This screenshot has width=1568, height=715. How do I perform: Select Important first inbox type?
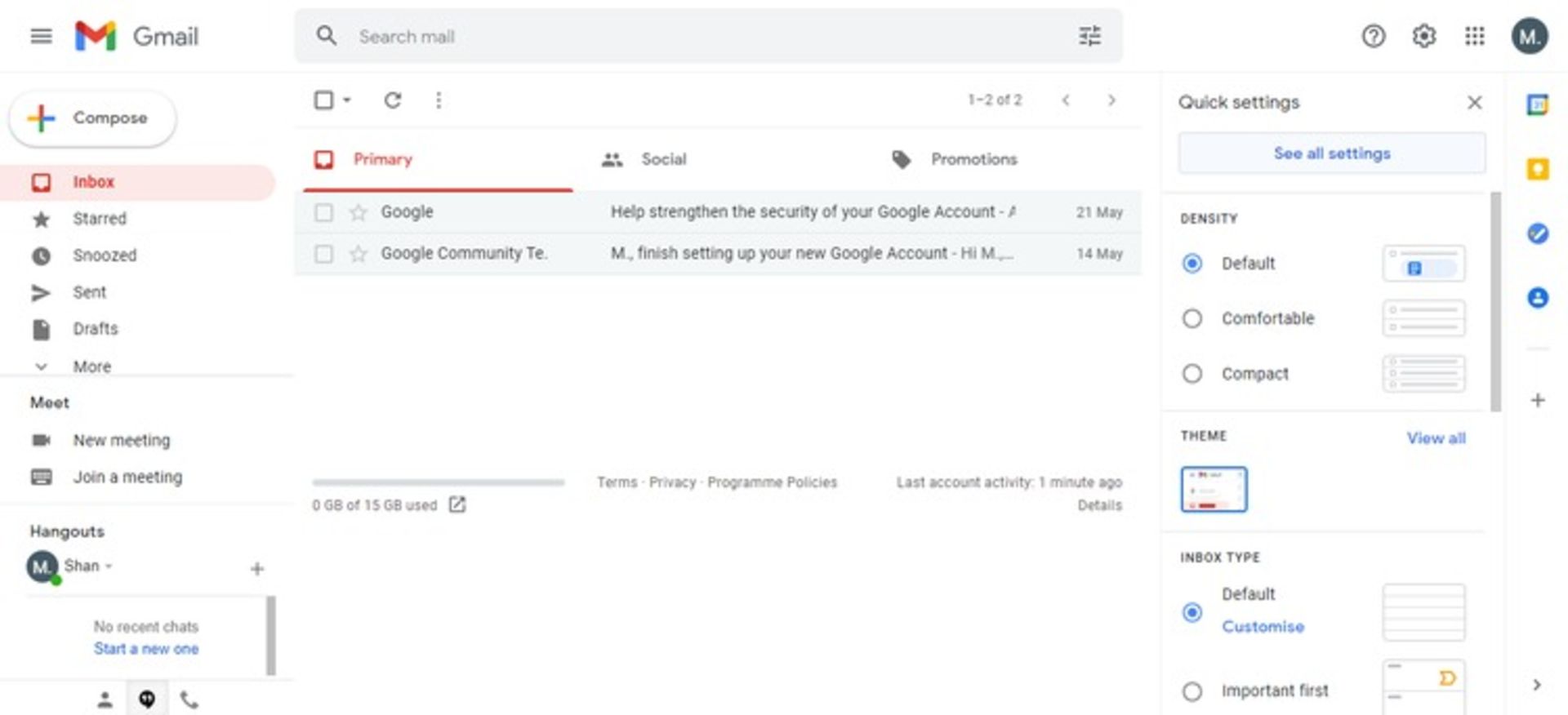pyautogui.click(x=1192, y=691)
